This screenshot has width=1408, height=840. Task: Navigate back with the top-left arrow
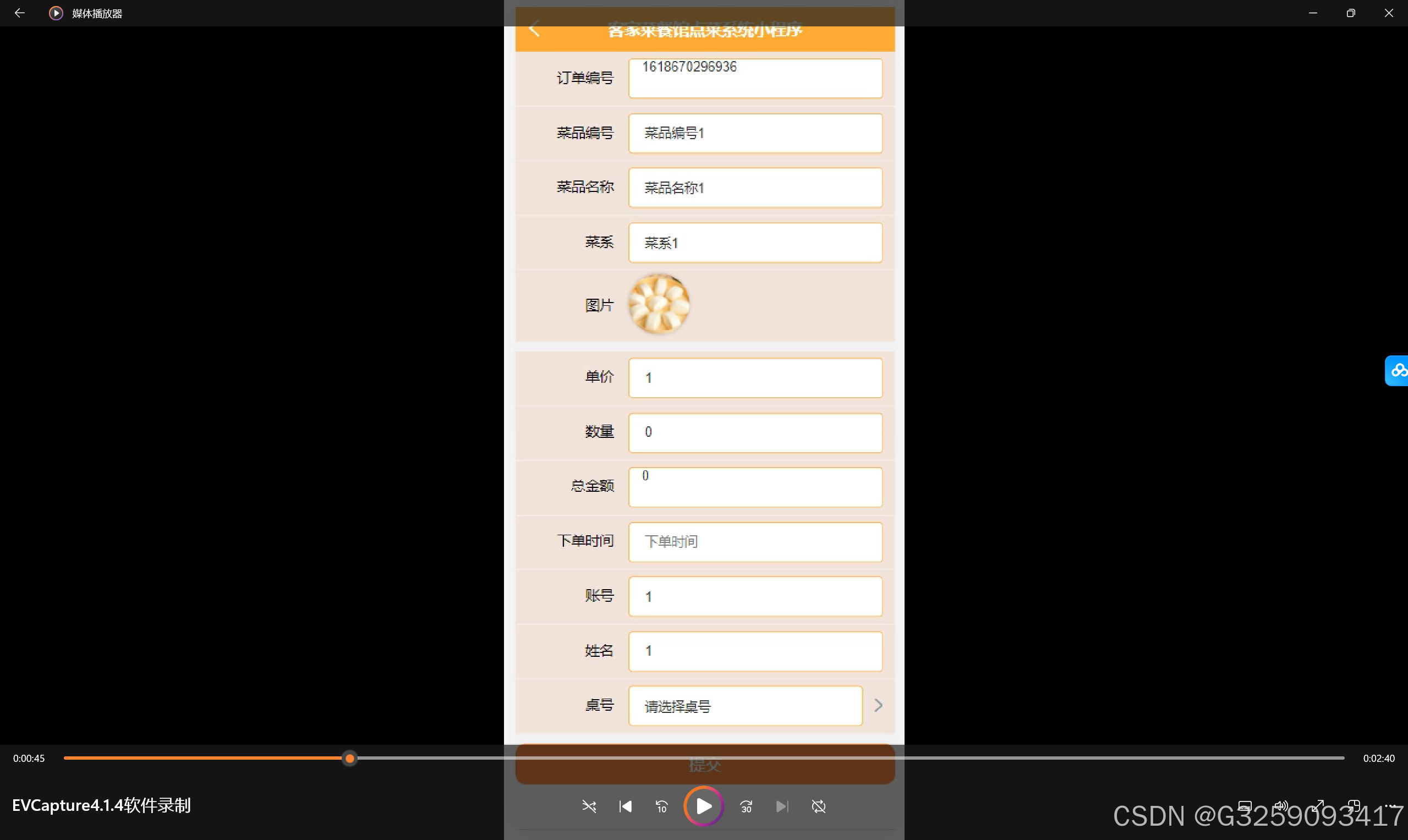(x=20, y=13)
